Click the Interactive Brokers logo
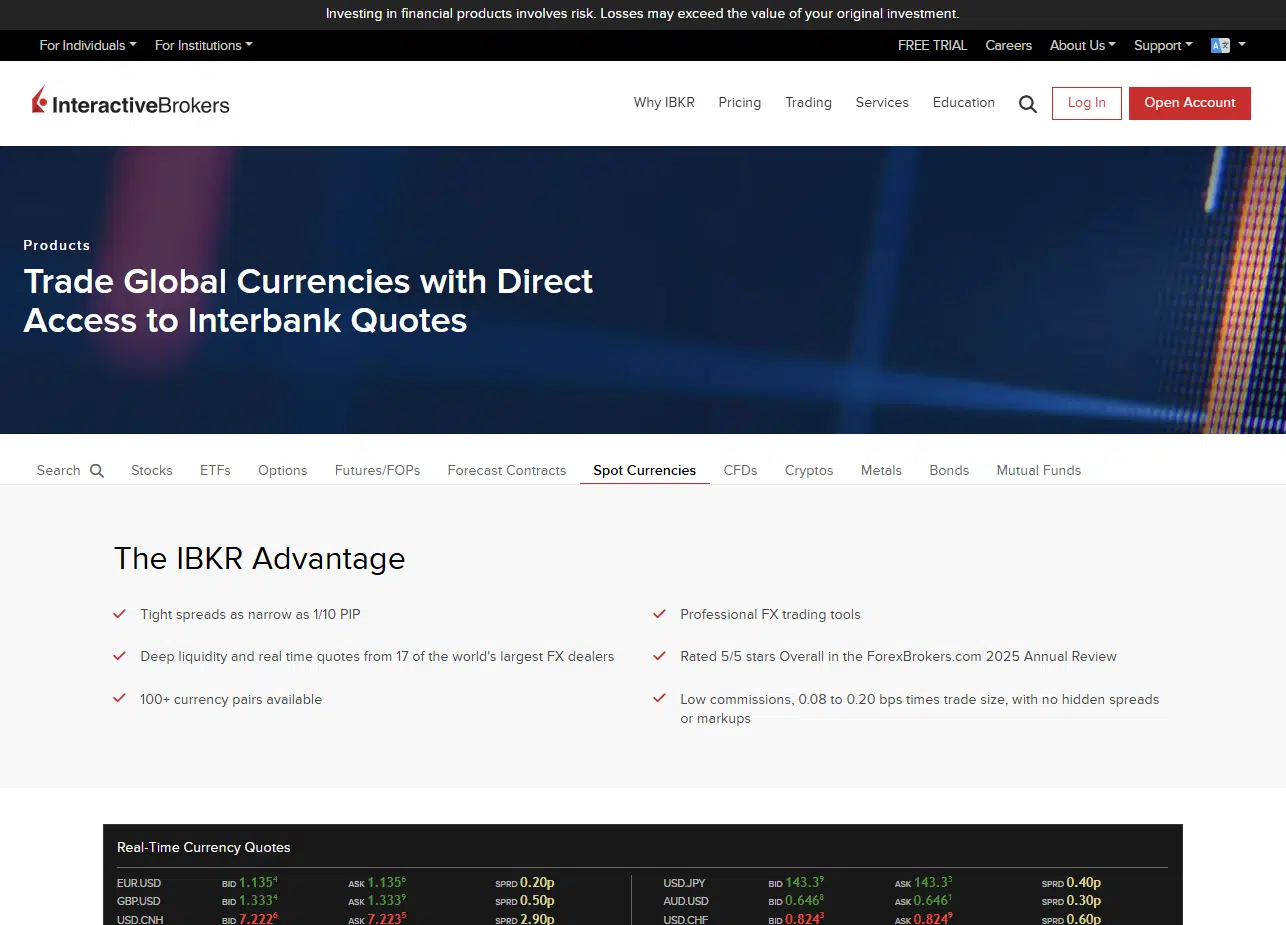1286x925 pixels. pos(131,101)
